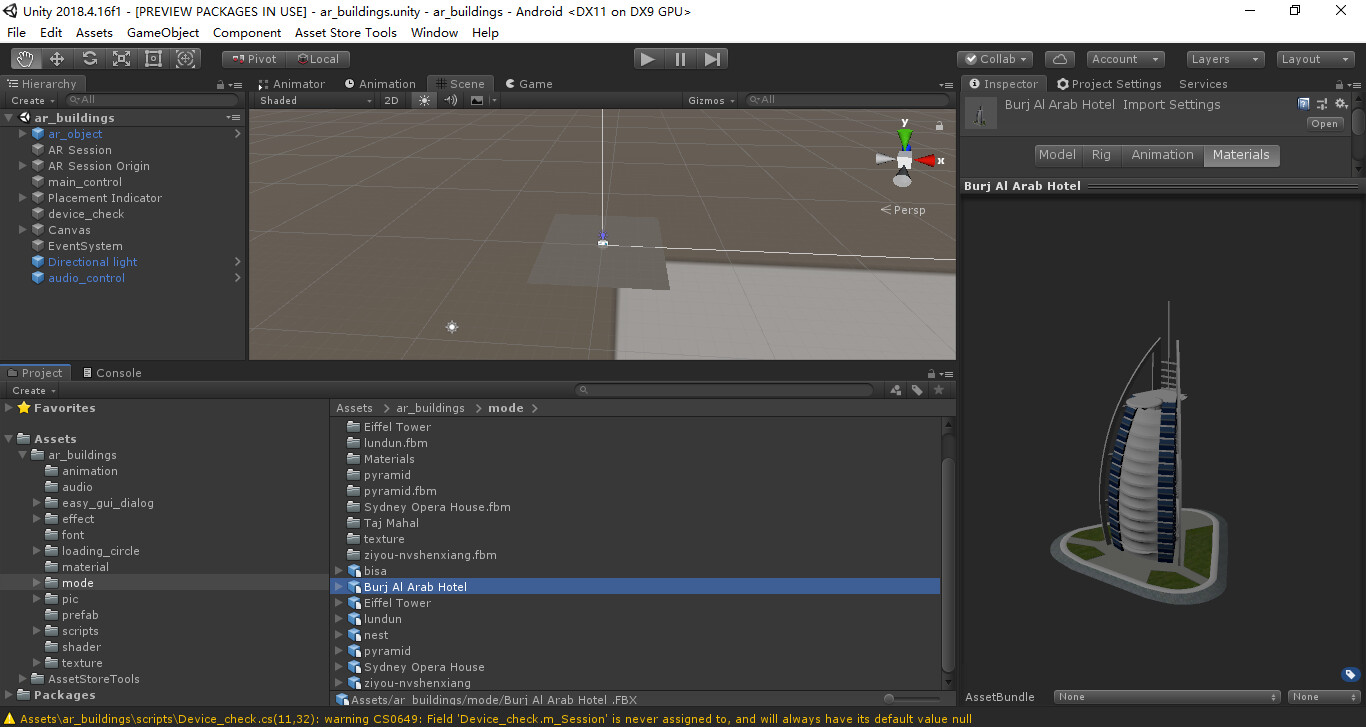Viewport: 1366px width, 727px height.
Task: Open Unity Collab cloud services icon
Action: pyautogui.click(x=1059, y=58)
